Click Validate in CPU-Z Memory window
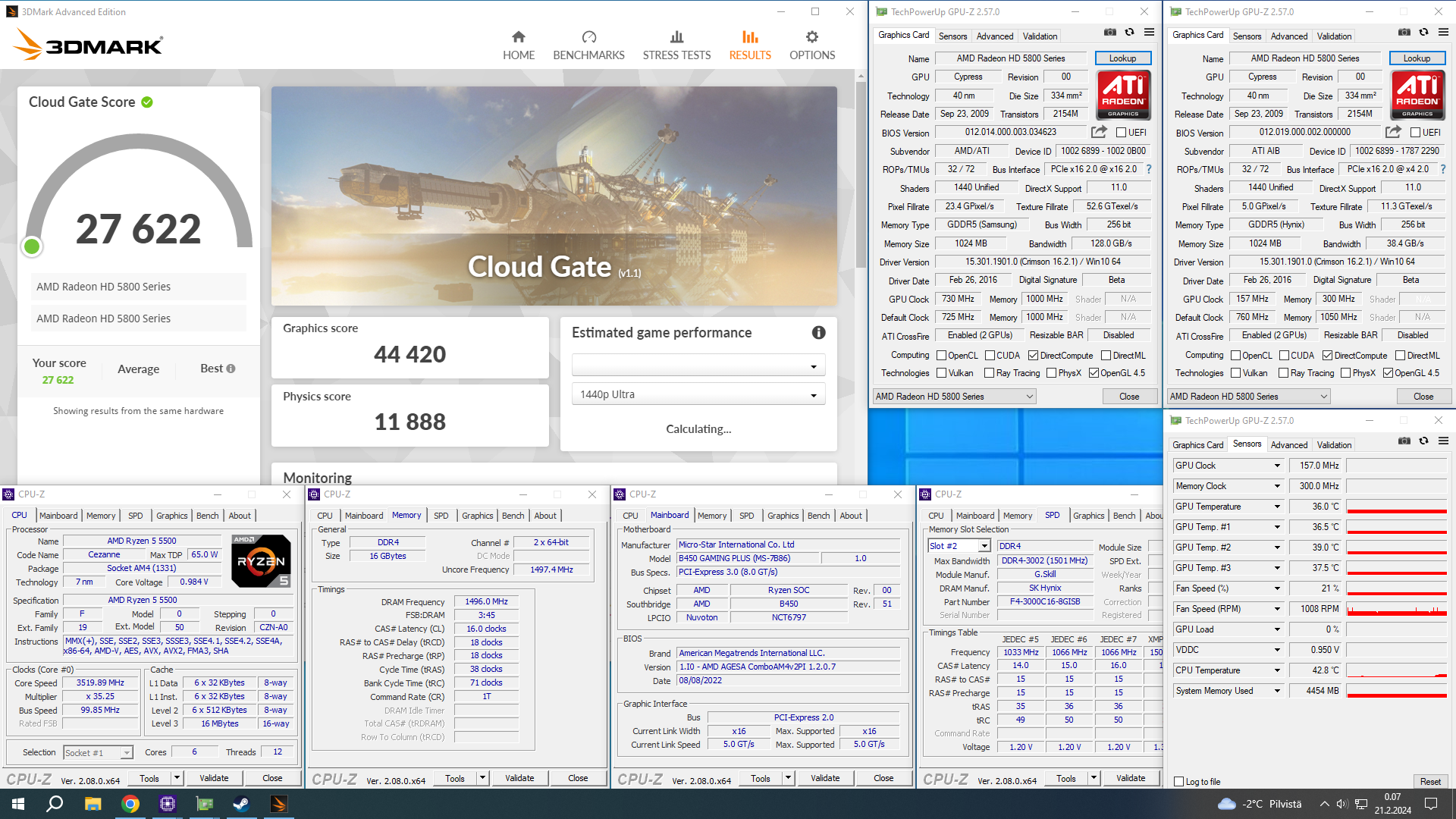 (519, 778)
